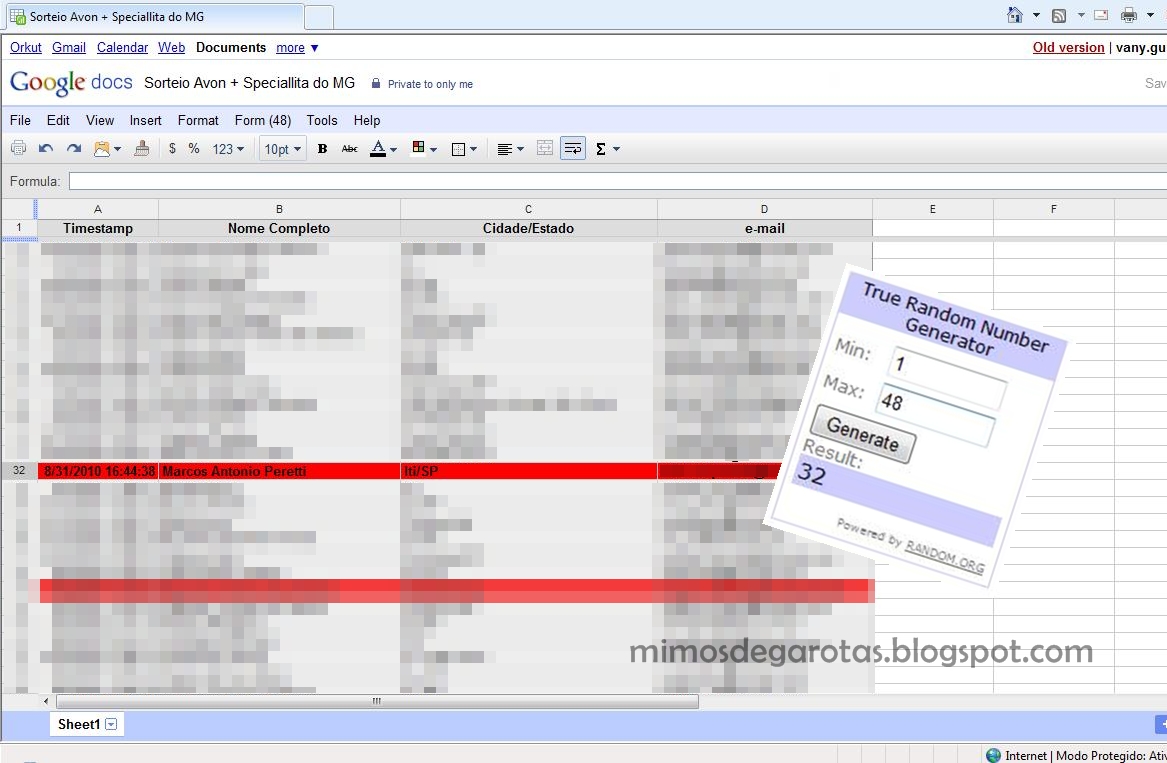Open the Help menu

[367, 121]
